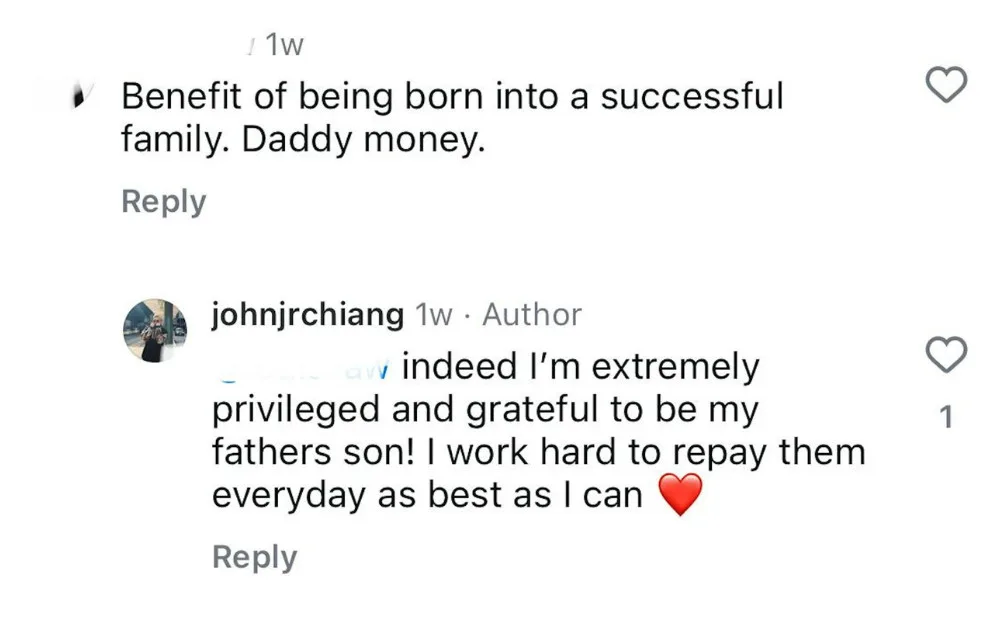Viewport: 1000px width, 623px height.
Task: Open johnjrchiang's profile picture
Action: tap(154, 330)
